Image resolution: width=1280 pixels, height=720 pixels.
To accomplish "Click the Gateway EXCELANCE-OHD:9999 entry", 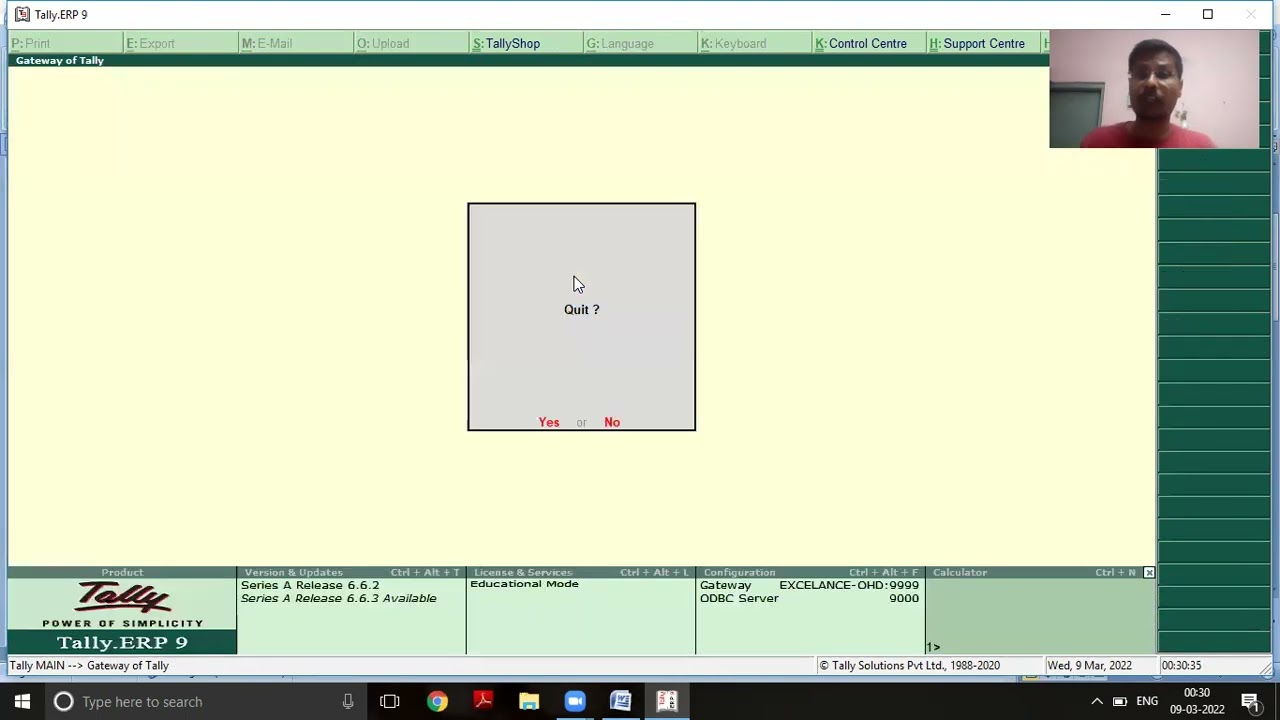I will click(809, 585).
